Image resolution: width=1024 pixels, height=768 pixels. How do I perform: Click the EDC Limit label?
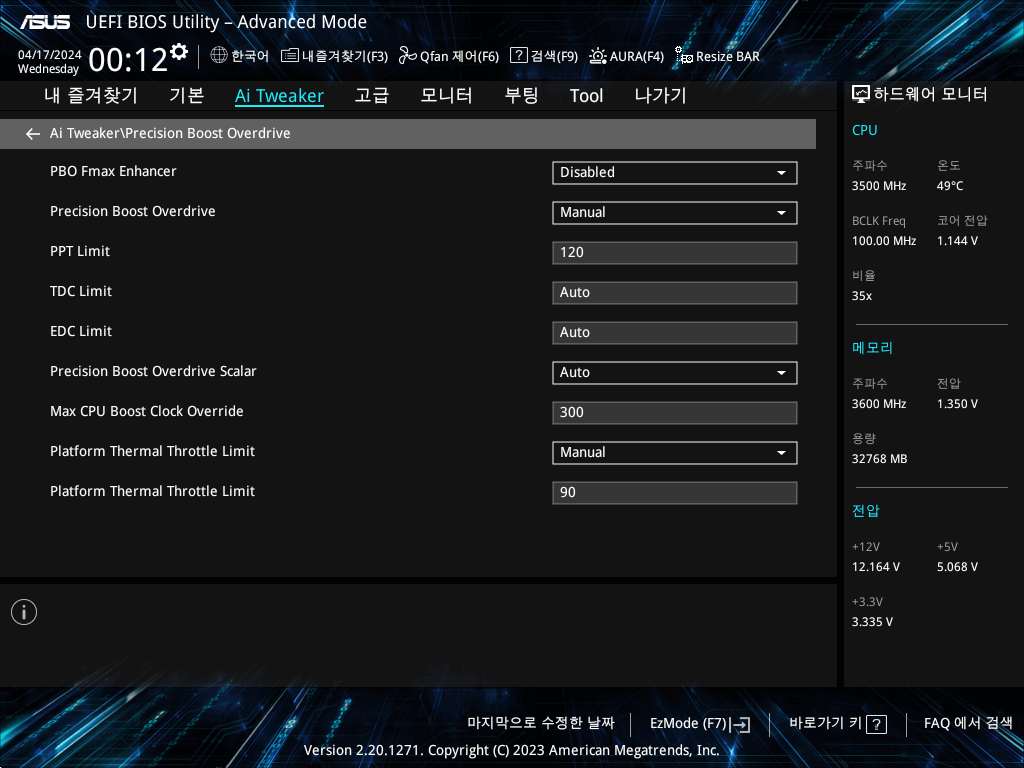point(80,331)
